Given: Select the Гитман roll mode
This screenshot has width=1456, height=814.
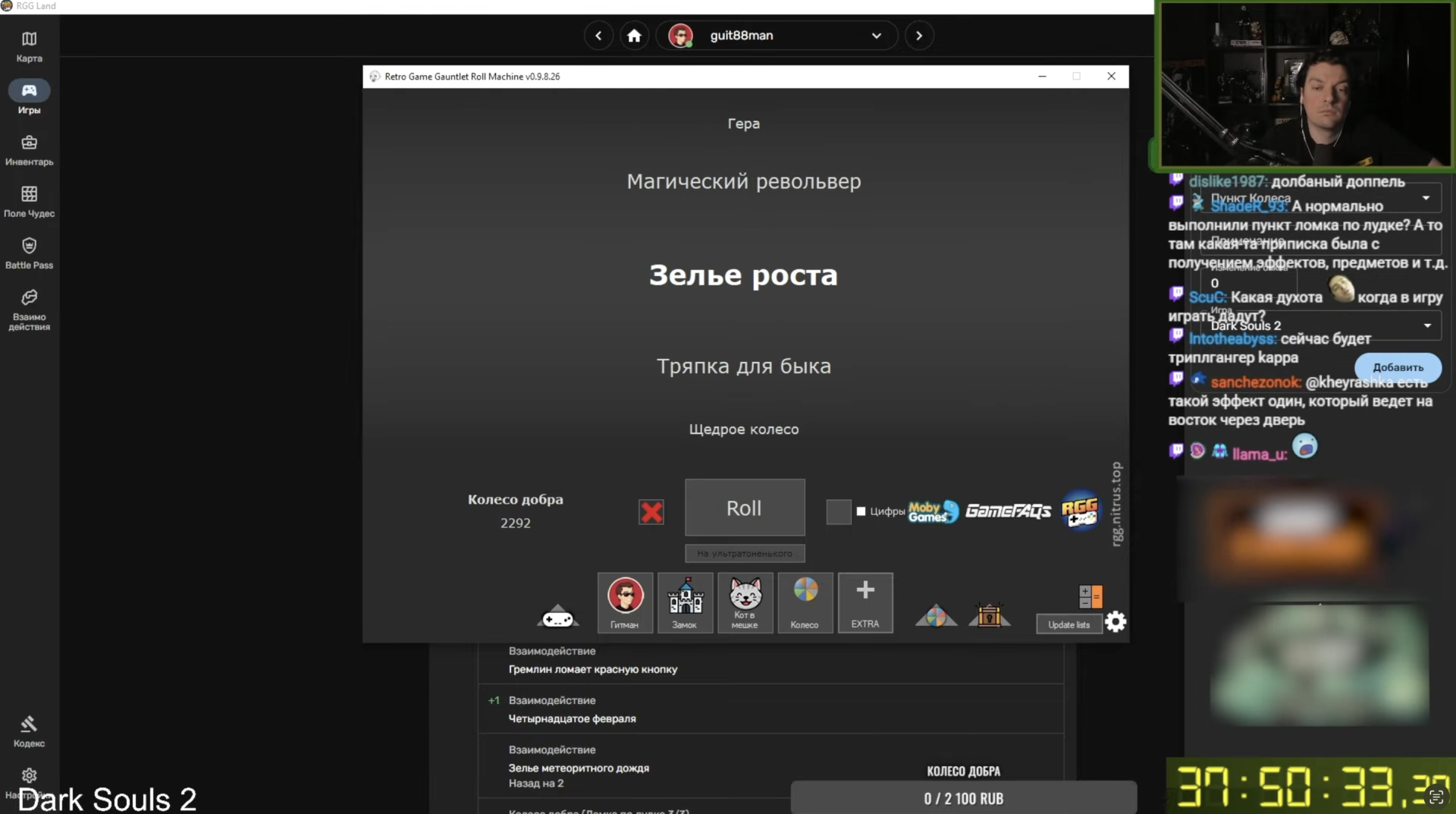Looking at the screenshot, I should click(x=625, y=602).
